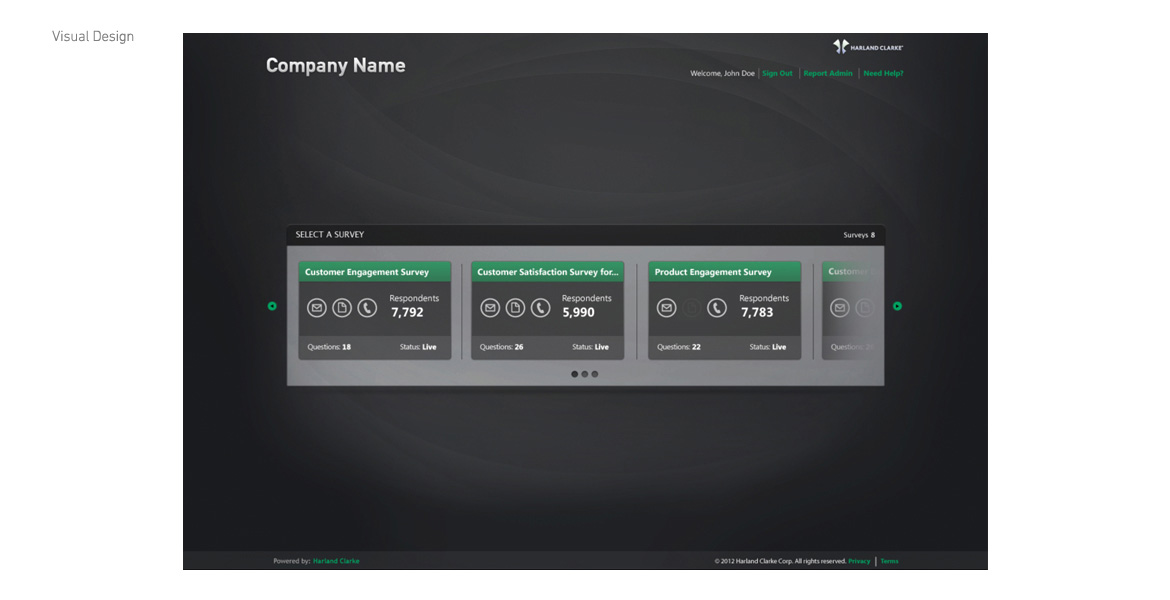Open the Product Engagement Survey title
Screen dimensions: 1170x600
pyautogui.click(x=713, y=272)
